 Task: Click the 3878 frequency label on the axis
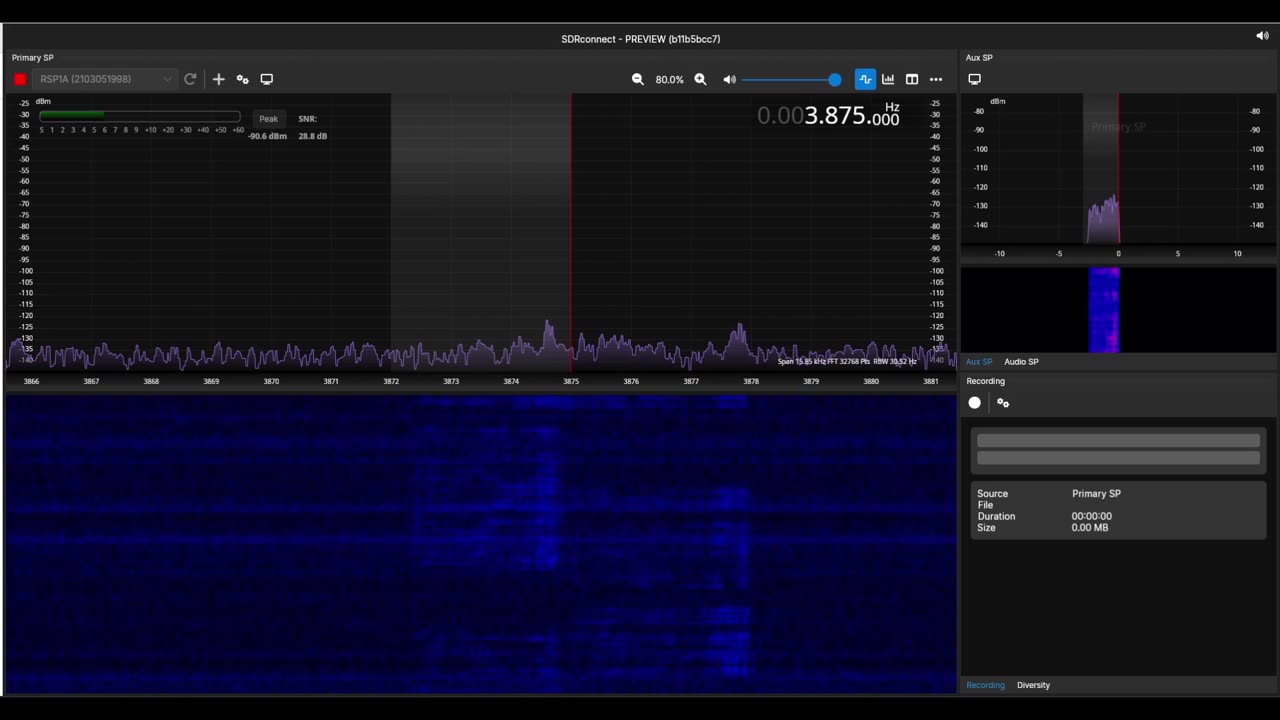[x=751, y=381]
